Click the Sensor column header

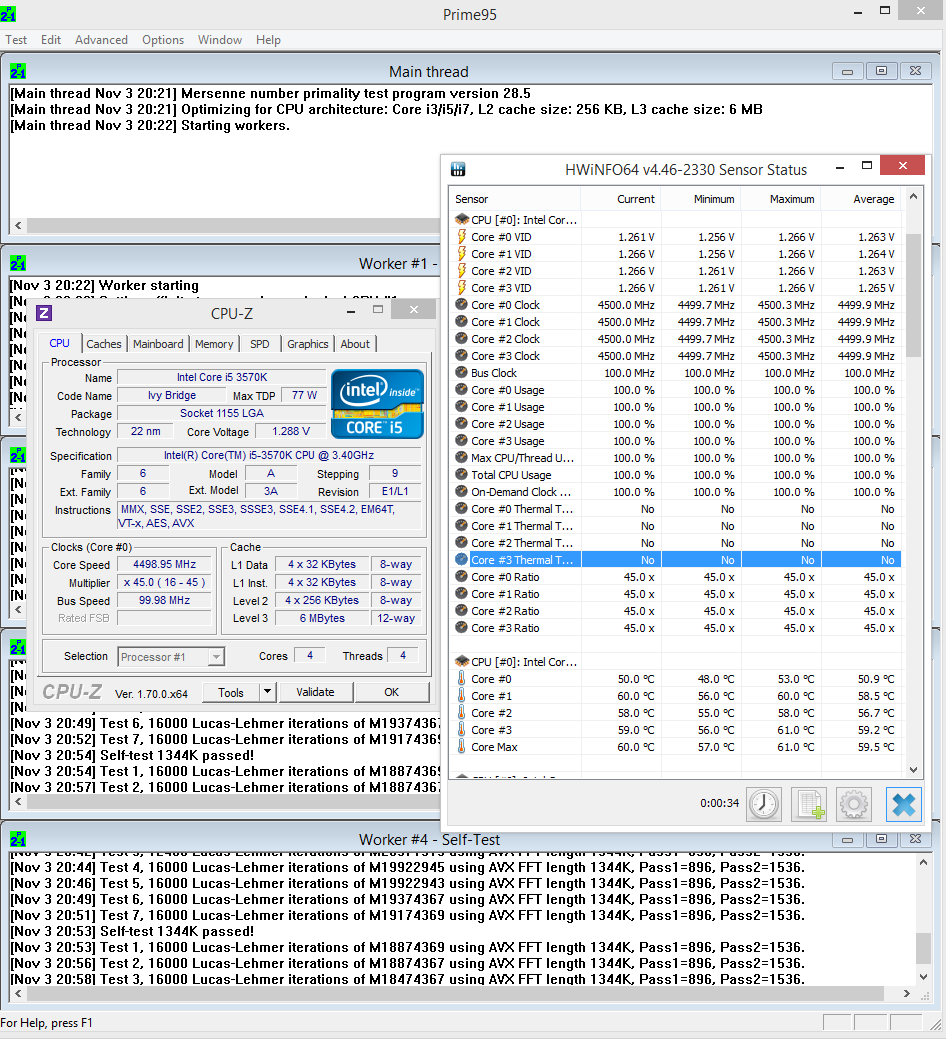(515, 199)
